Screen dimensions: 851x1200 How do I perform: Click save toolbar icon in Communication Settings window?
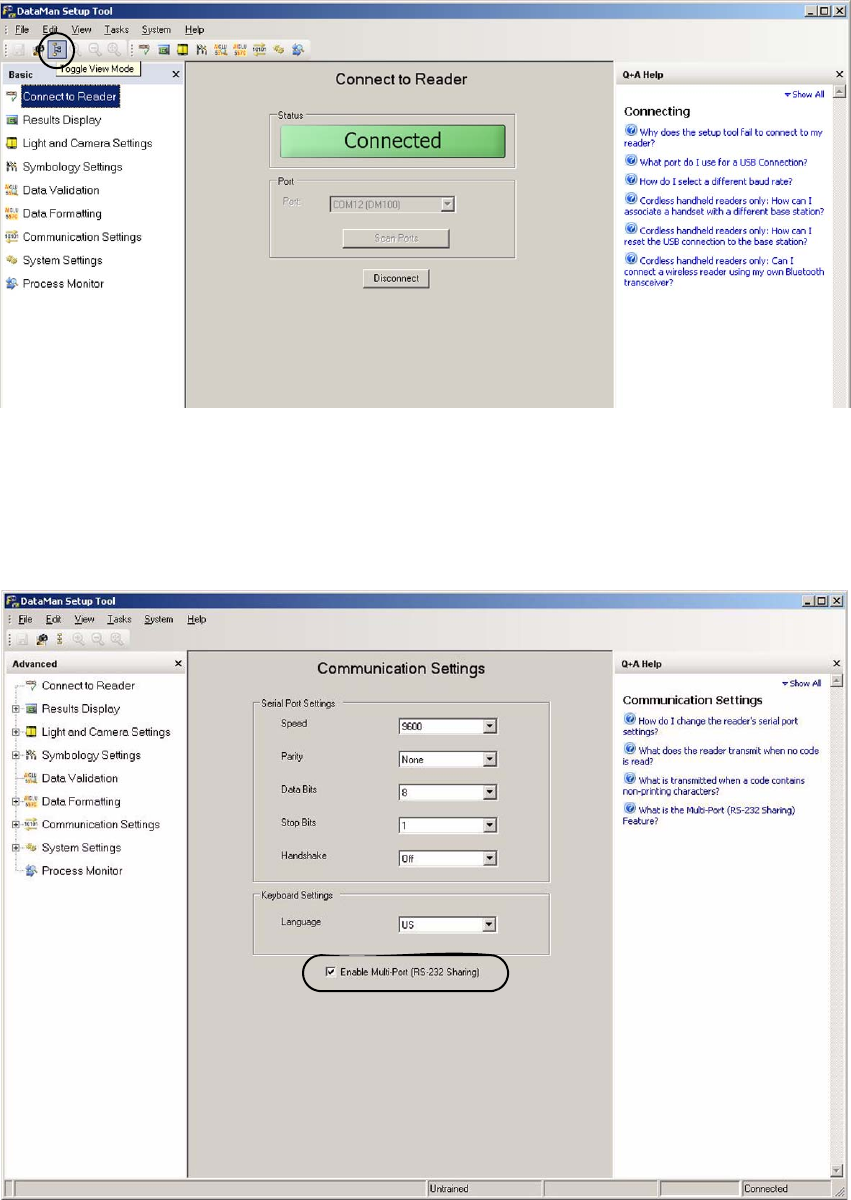pyautogui.click(x=22, y=639)
